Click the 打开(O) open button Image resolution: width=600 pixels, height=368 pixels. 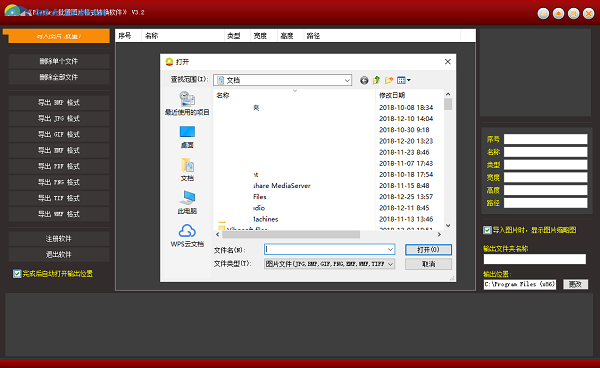[428, 249]
